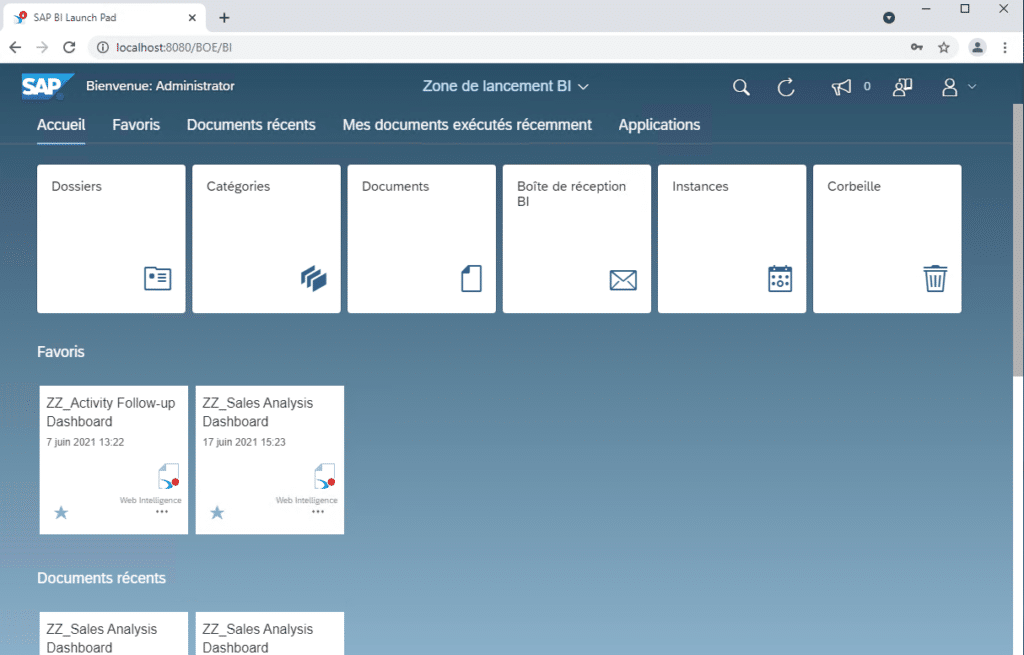The image size is (1024, 655).
Task: Click the browser forward arrow
Action: (42, 47)
